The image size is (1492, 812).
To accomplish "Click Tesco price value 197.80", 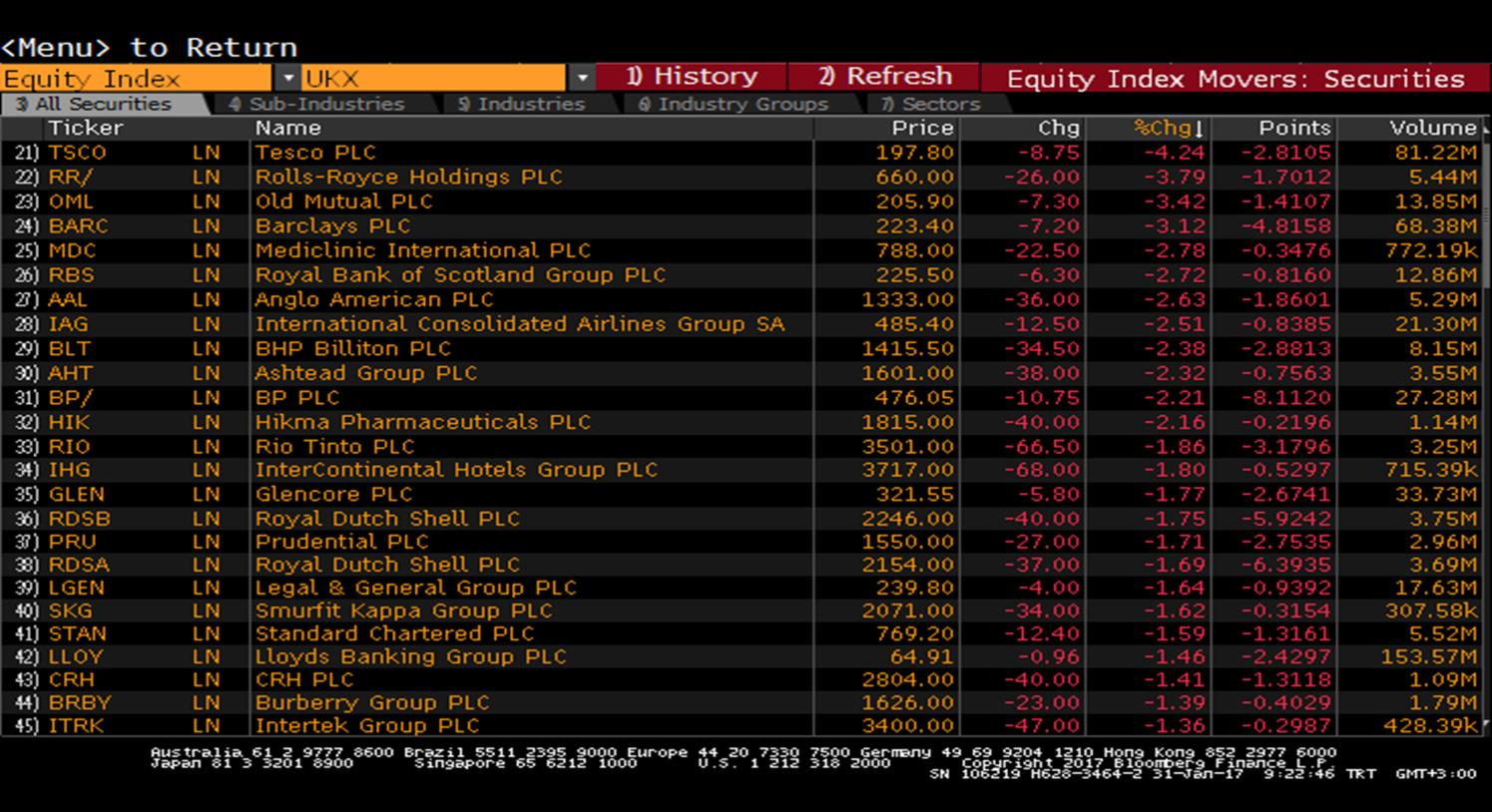I will point(914,153).
